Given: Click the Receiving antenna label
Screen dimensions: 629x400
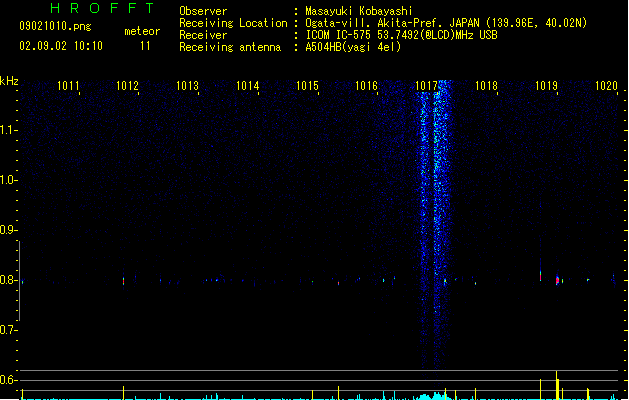Looking at the screenshot, I should (x=230, y=47).
